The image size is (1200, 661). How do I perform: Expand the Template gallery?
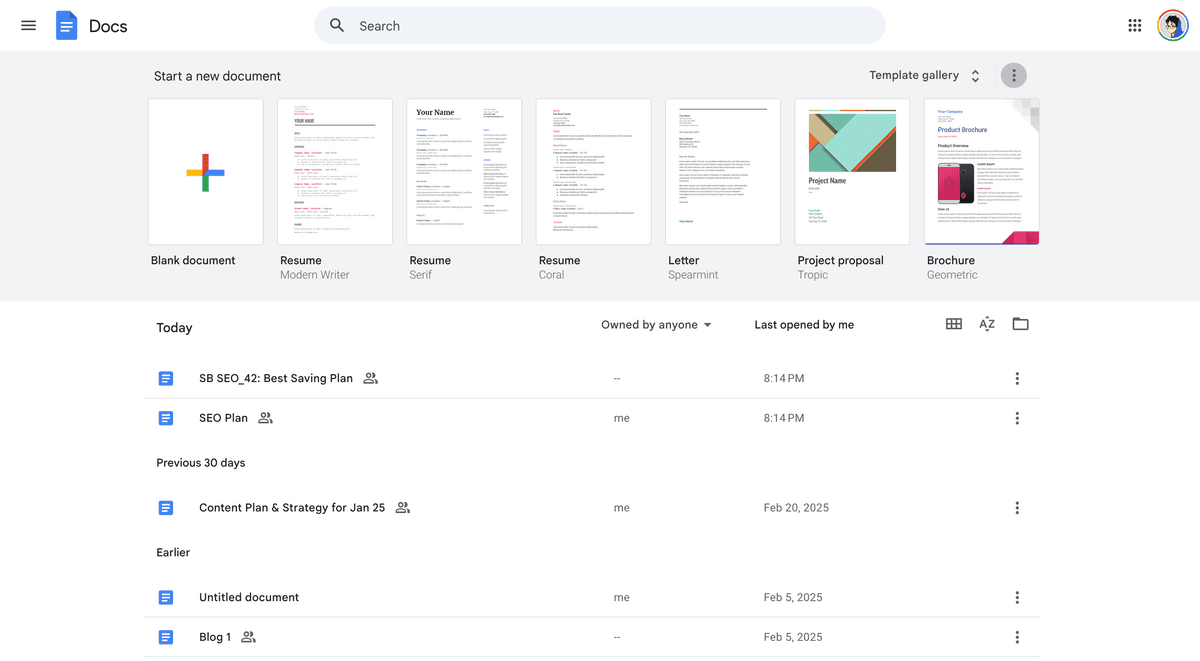pyautogui.click(x=924, y=75)
